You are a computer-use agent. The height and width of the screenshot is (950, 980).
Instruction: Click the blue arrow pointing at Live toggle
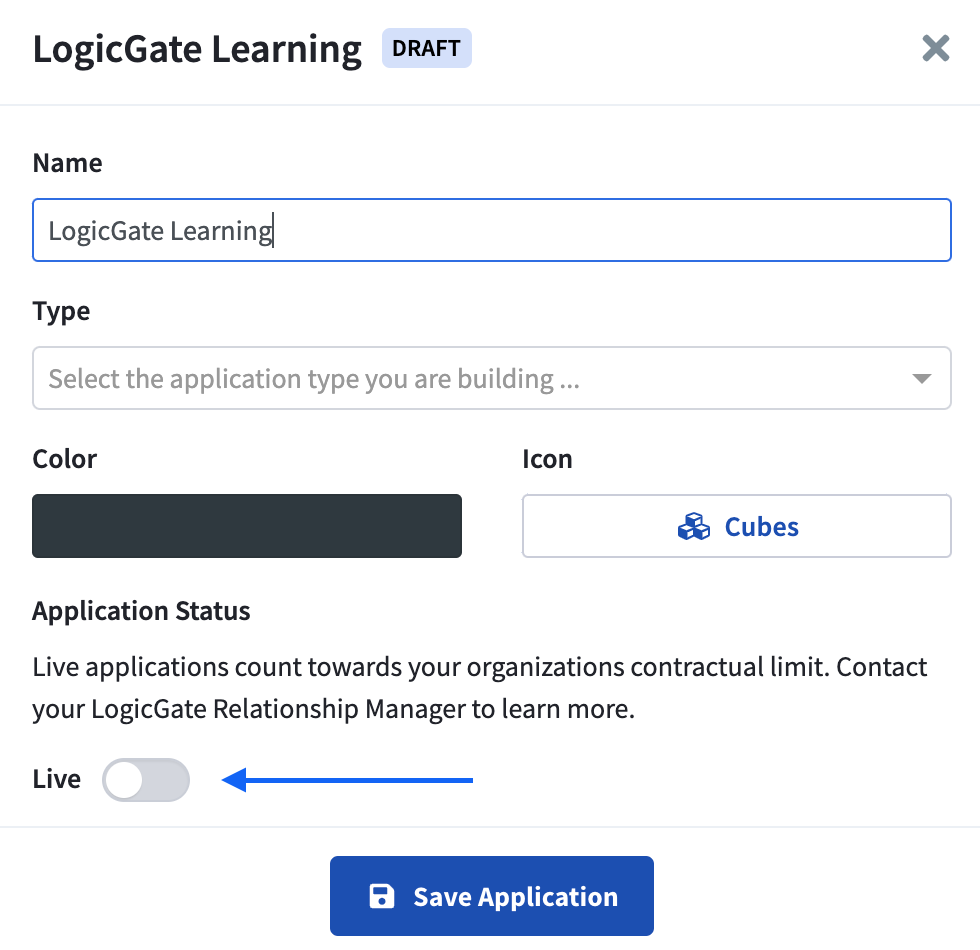348,779
